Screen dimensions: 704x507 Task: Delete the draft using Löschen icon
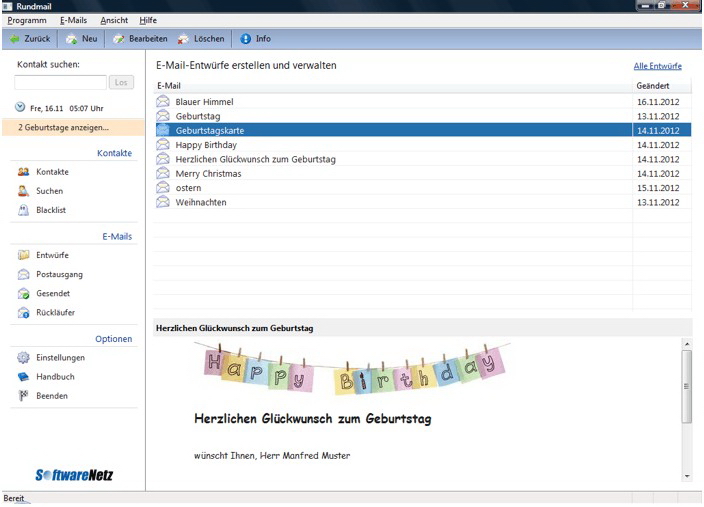[184, 39]
